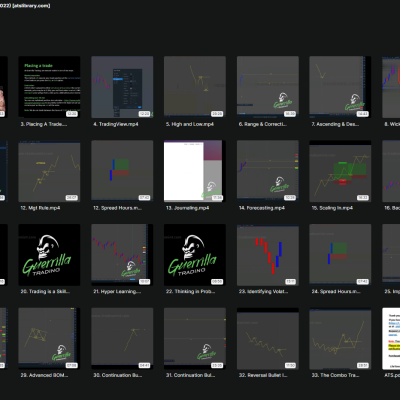Select the 12. Mgt Rule.mp4 thumbnail
400x400 pixels.
pyautogui.click(x=49, y=171)
